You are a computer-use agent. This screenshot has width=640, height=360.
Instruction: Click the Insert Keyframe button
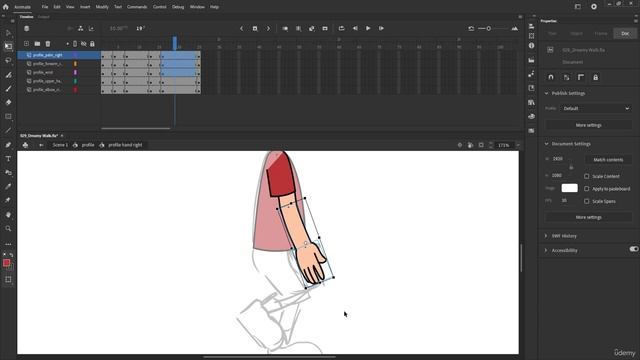click(x=255, y=29)
